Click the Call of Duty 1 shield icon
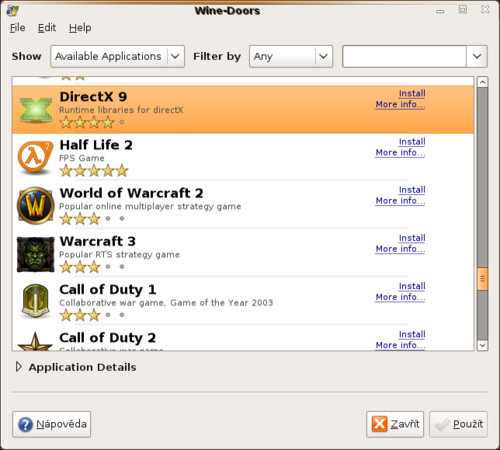500x450 pixels. 35,301
